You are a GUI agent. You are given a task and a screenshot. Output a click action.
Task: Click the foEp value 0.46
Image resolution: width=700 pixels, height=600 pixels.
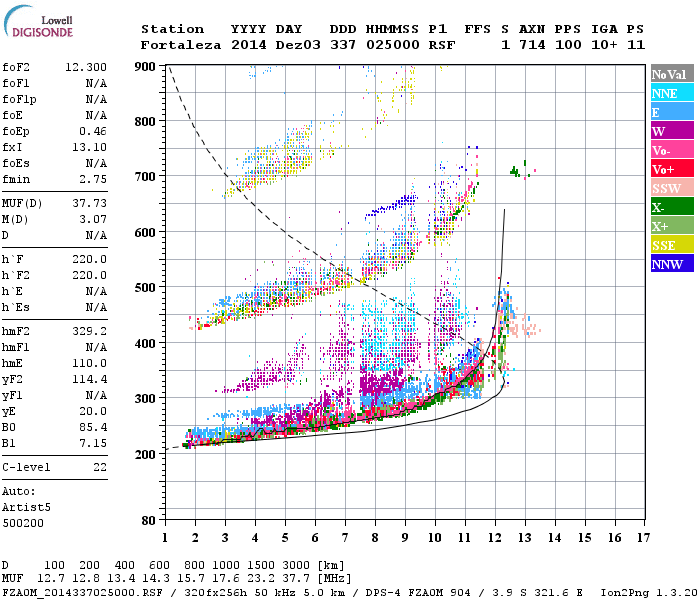(93, 131)
